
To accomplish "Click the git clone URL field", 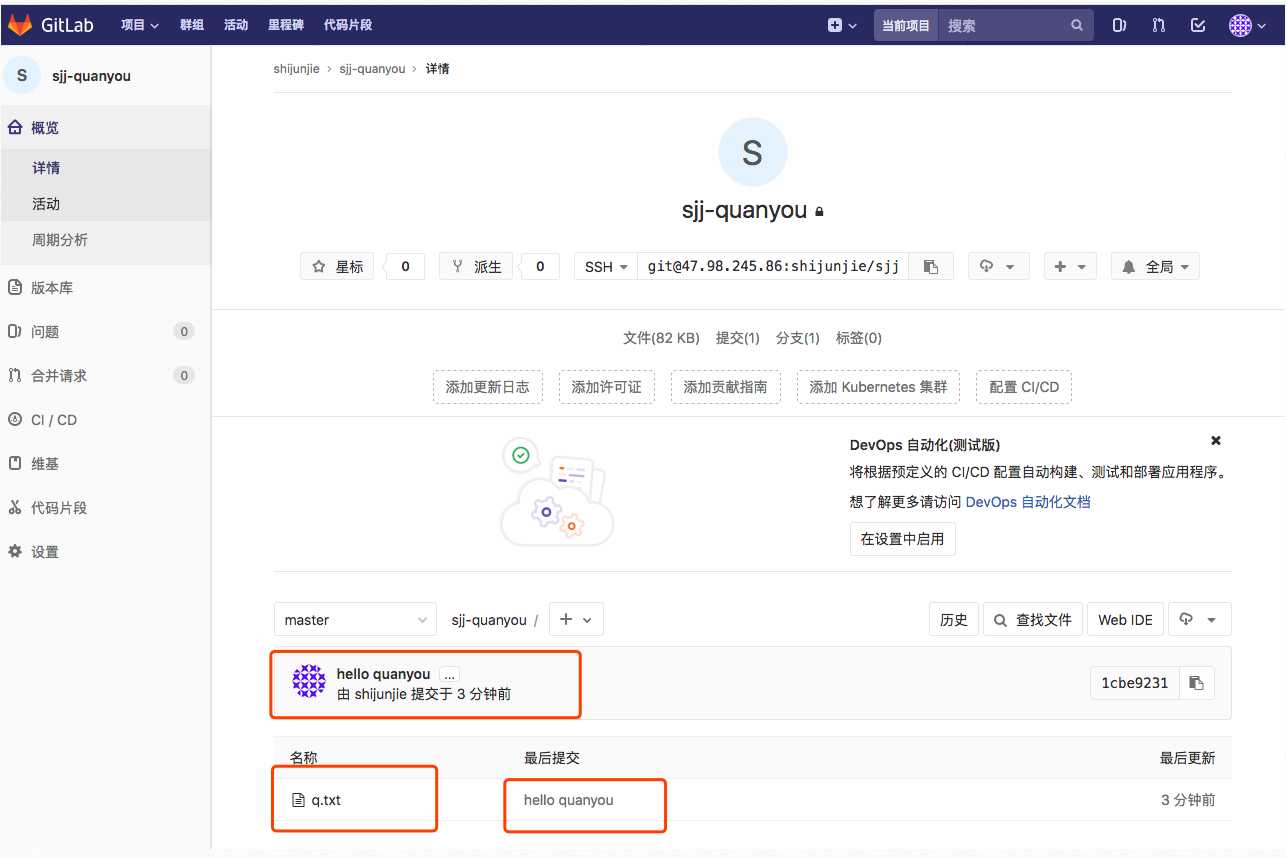I will pos(773,266).
